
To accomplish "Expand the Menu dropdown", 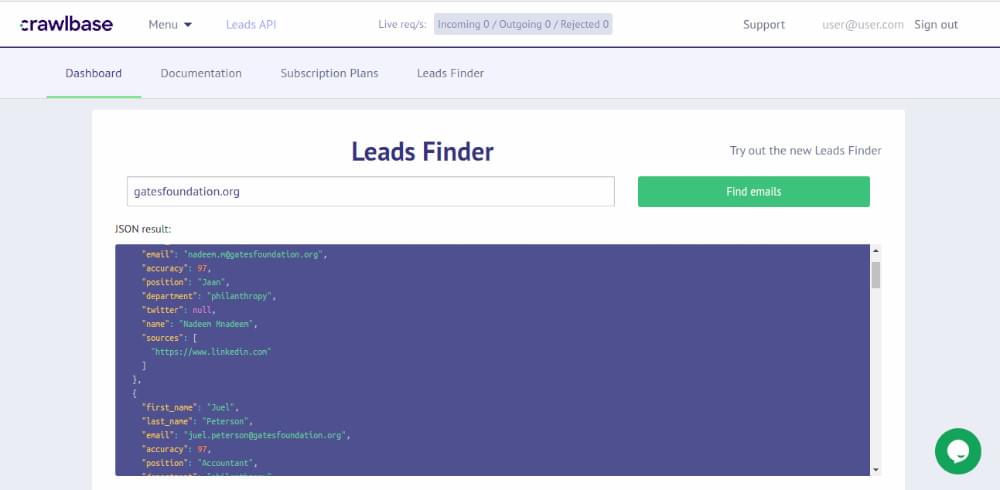I will tap(170, 25).
